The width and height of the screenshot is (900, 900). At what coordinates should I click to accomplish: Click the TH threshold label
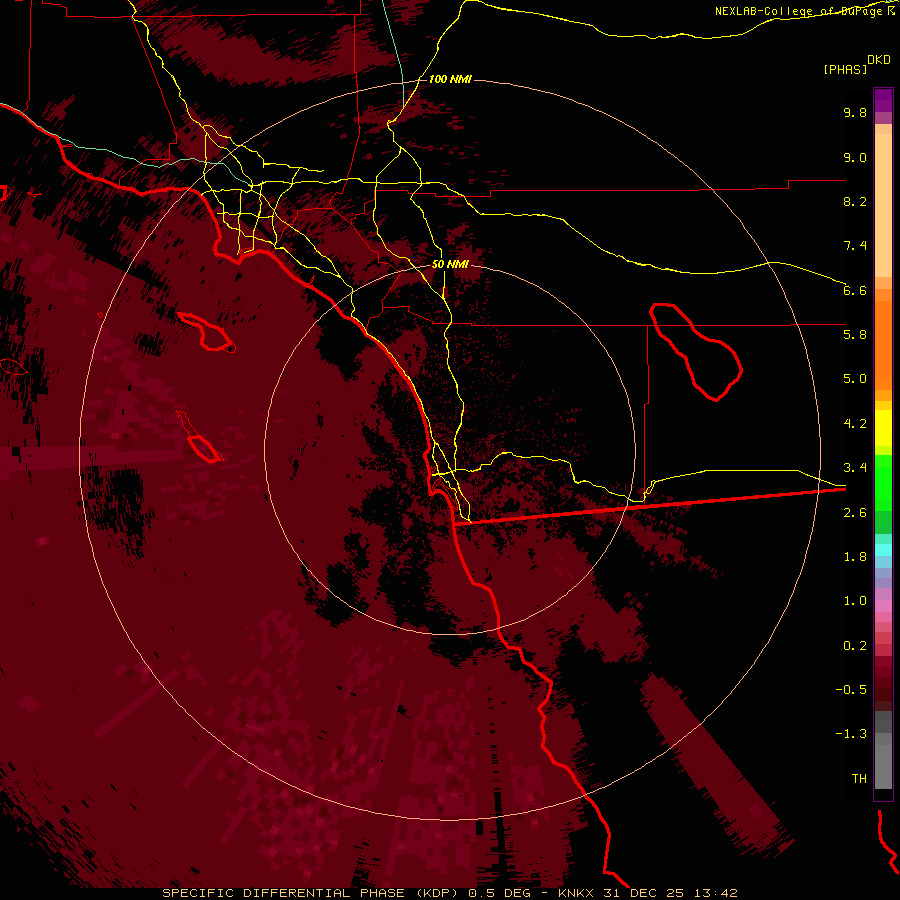click(859, 779)
